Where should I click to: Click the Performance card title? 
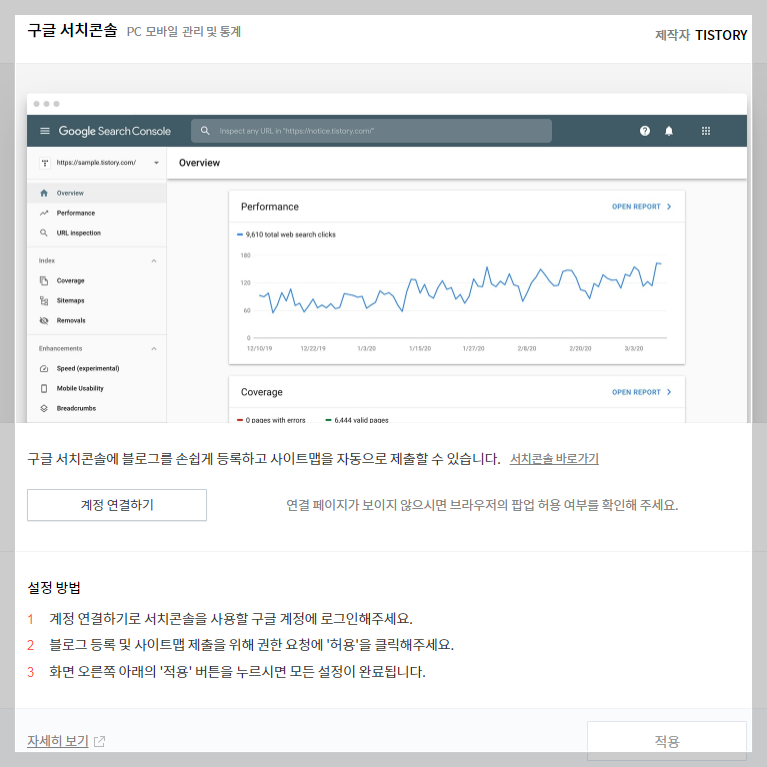pyautogui.click(x=270, y=207)
